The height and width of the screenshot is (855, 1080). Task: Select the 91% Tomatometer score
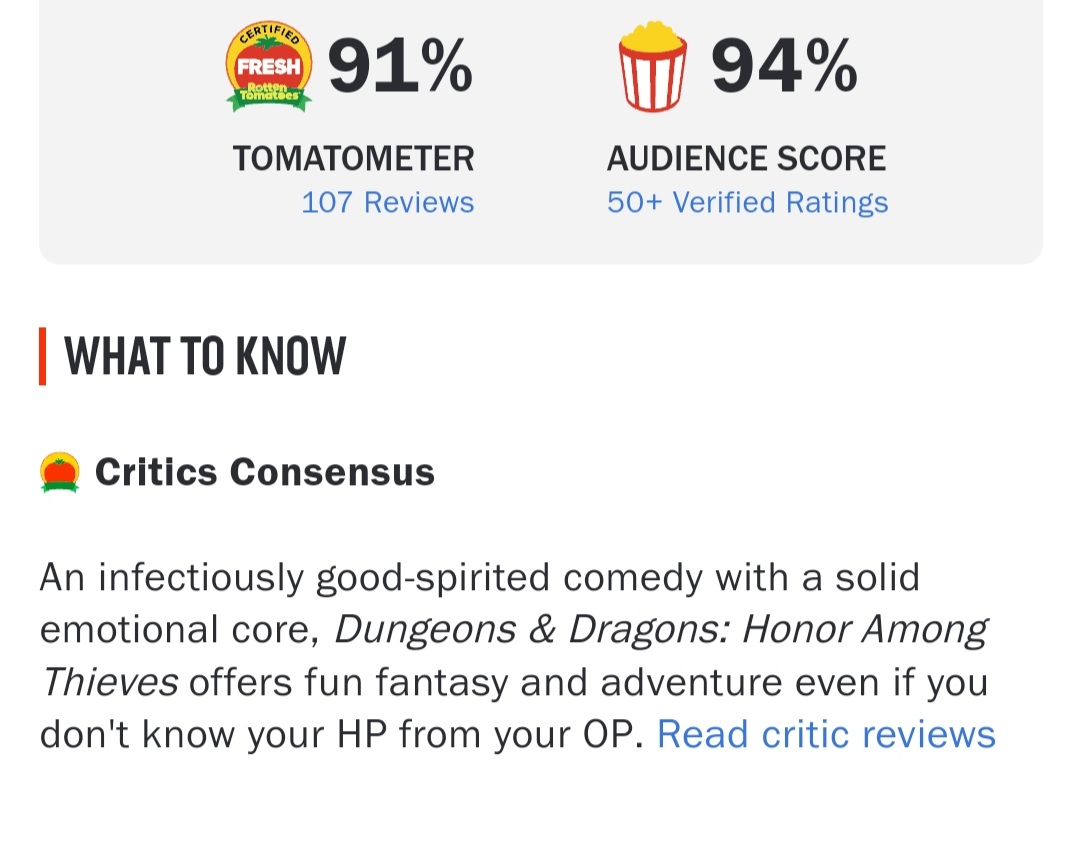400,66
